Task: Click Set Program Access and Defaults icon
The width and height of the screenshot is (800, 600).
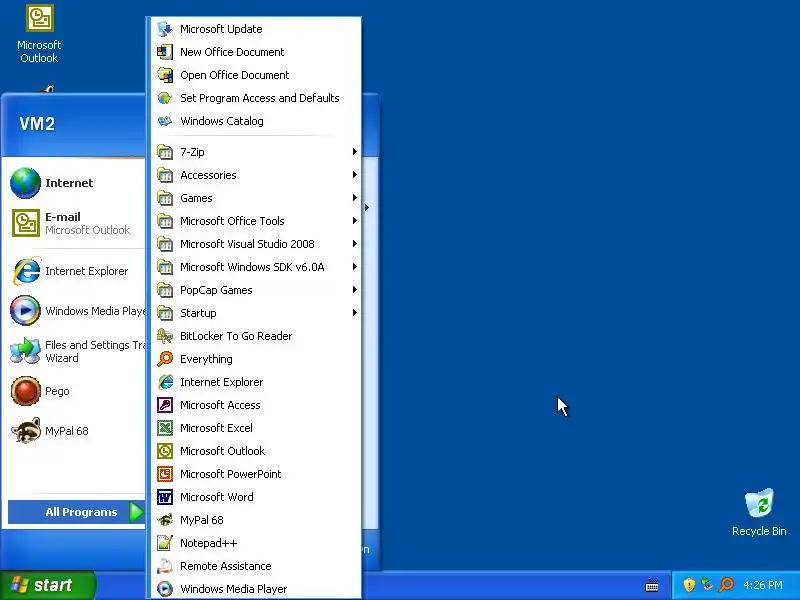Action: [165, 98]
